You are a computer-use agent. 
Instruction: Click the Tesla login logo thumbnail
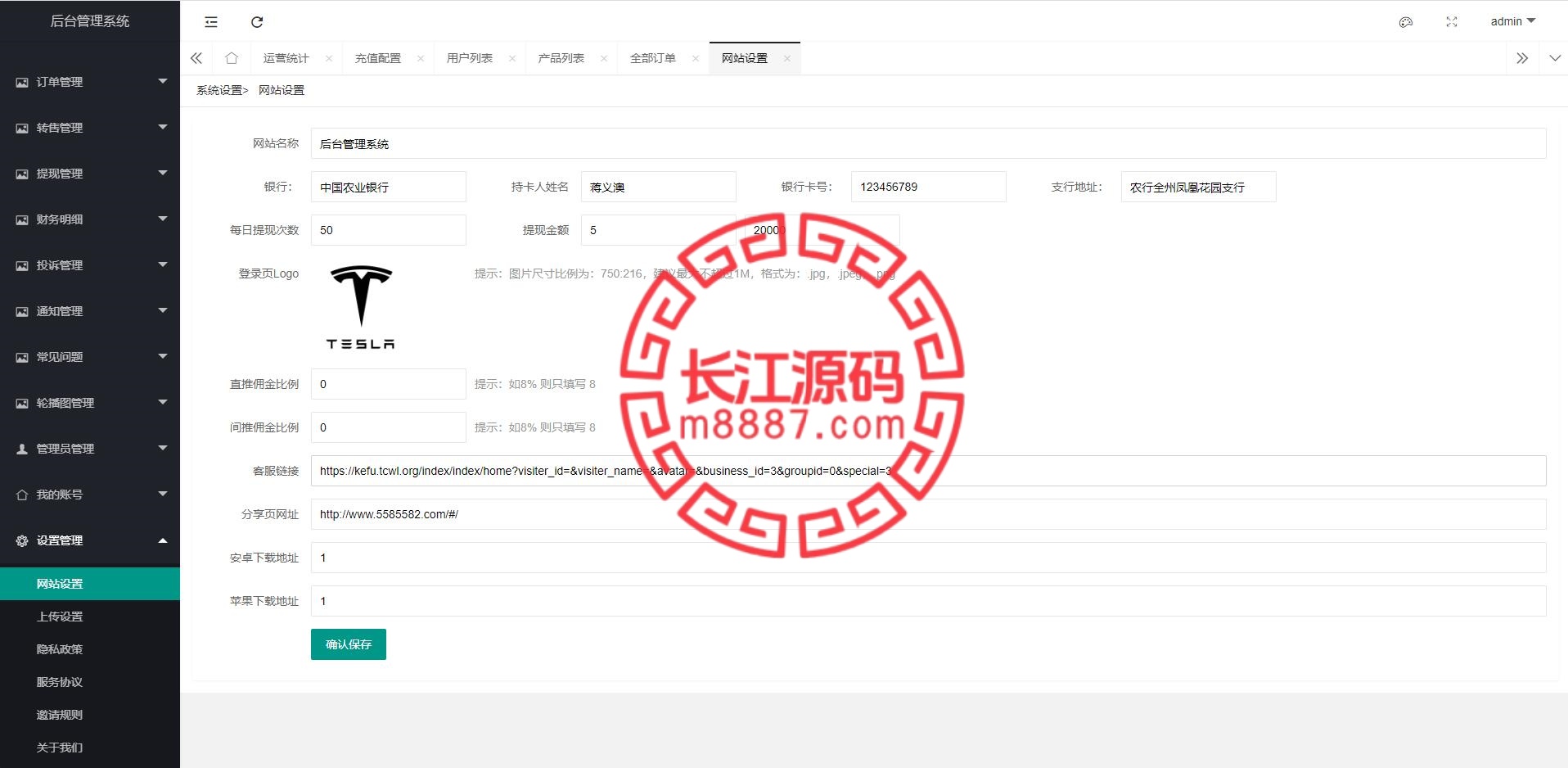coord(361,308)
